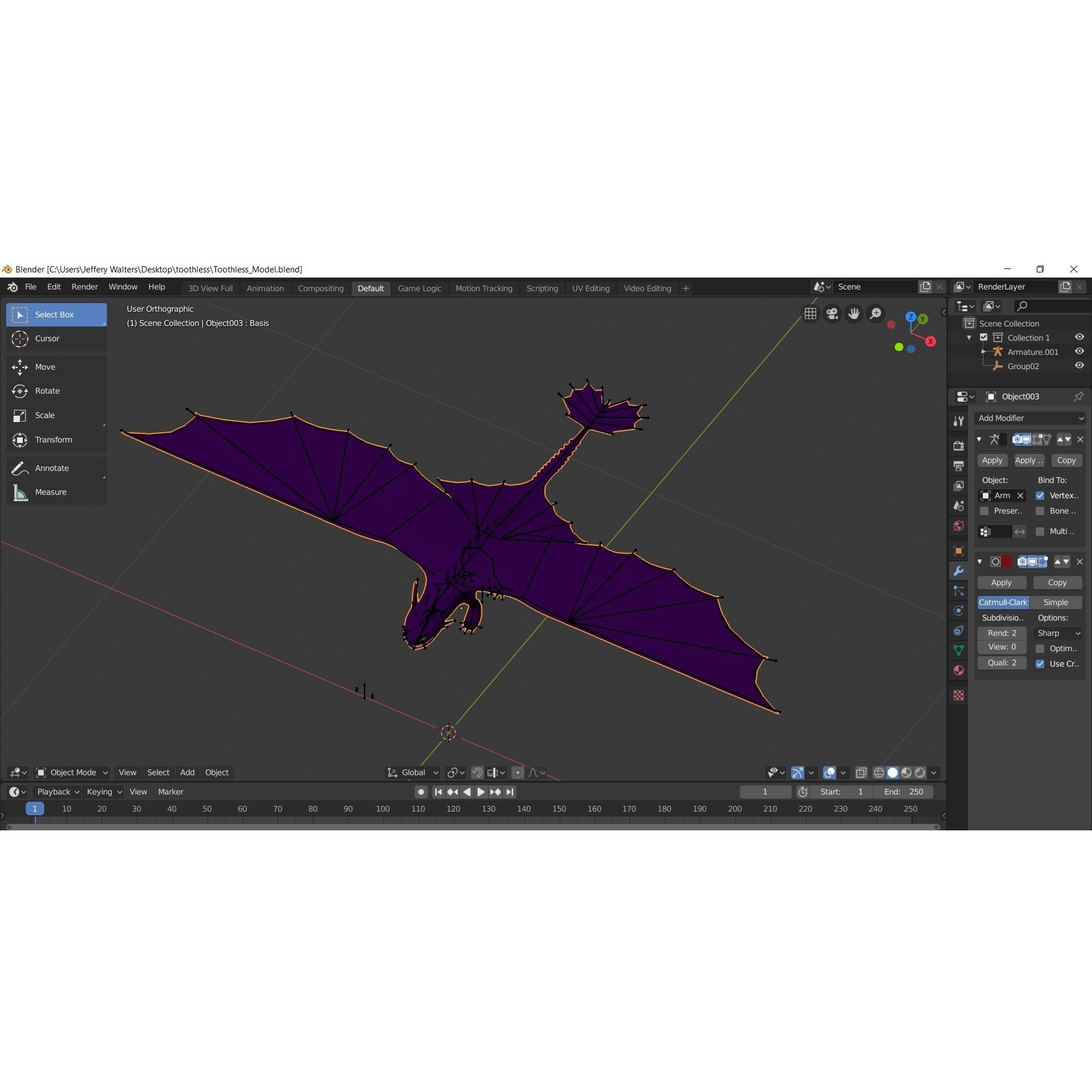
Task: Click the Select Box tool
Action: point(56,315)
